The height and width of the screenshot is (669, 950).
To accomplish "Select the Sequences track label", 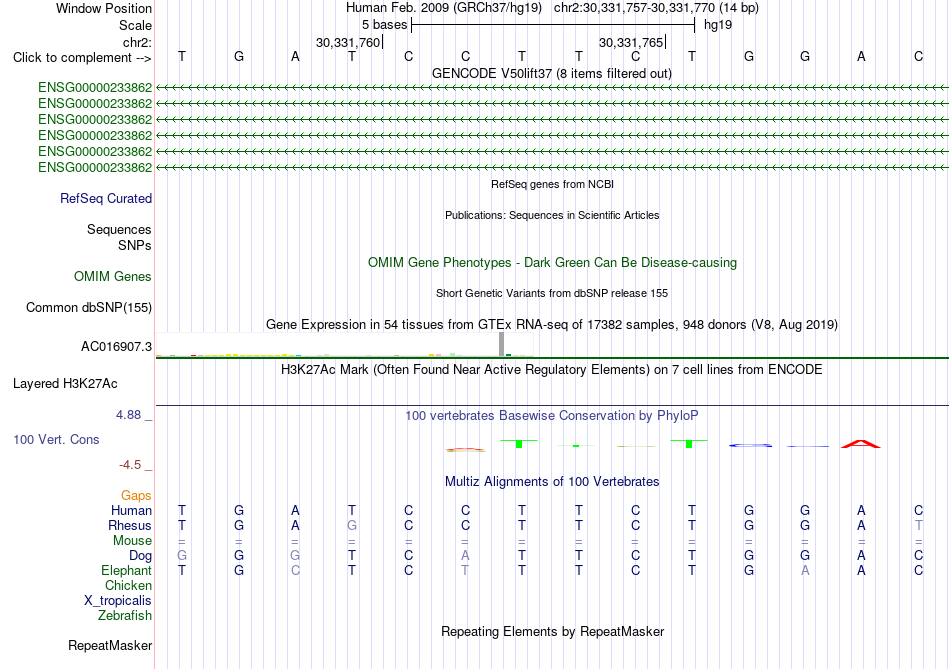I will (119, 229).
